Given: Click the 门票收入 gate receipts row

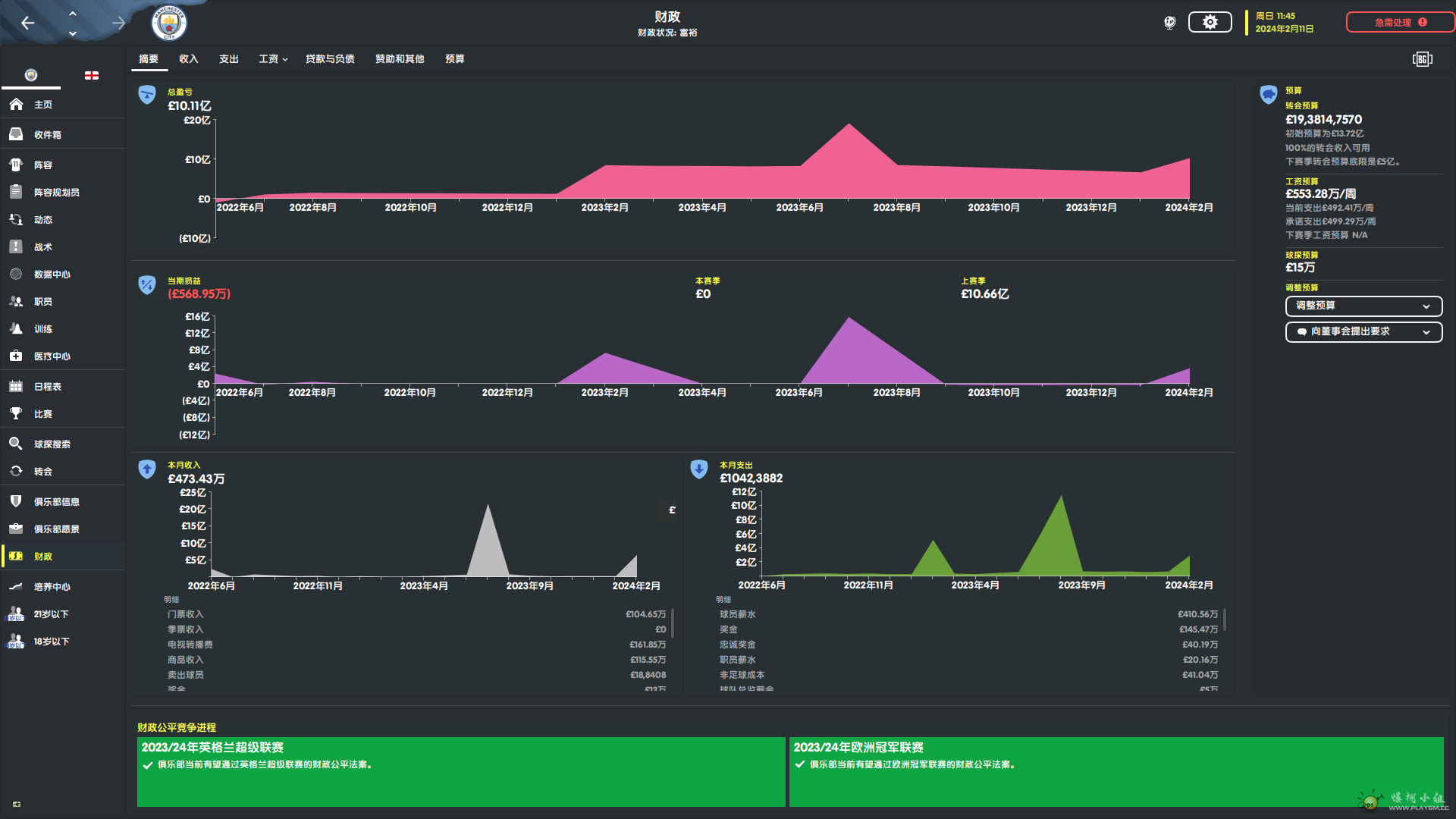Looking at the screenshot, I should 416,614.
